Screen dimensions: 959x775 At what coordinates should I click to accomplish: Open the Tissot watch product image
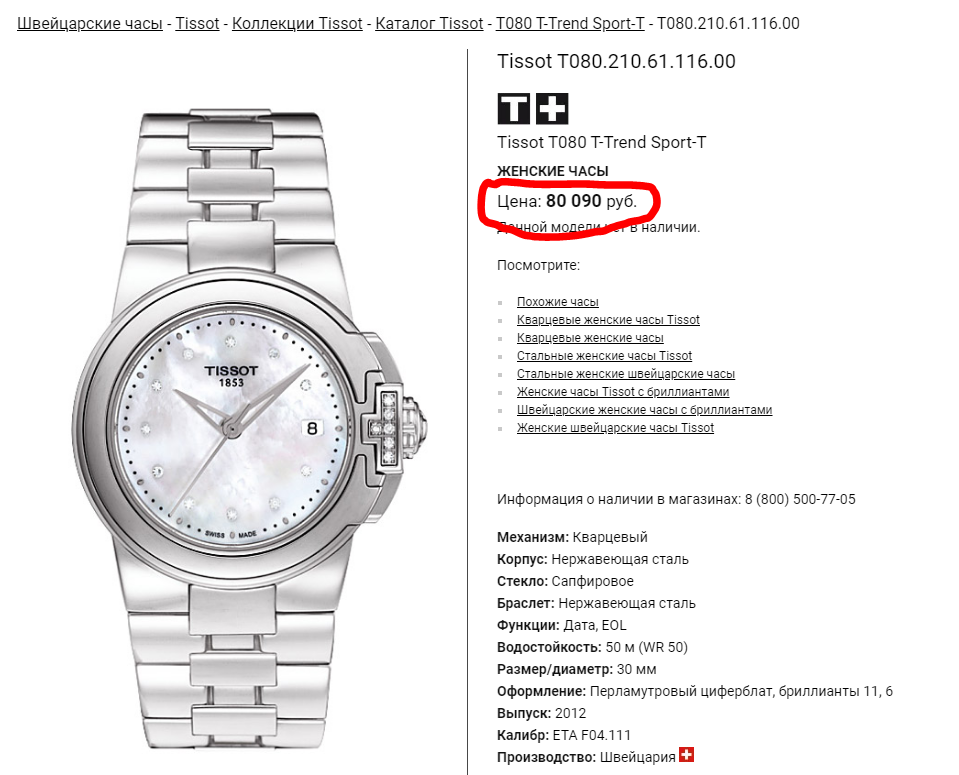pos(250,428)
